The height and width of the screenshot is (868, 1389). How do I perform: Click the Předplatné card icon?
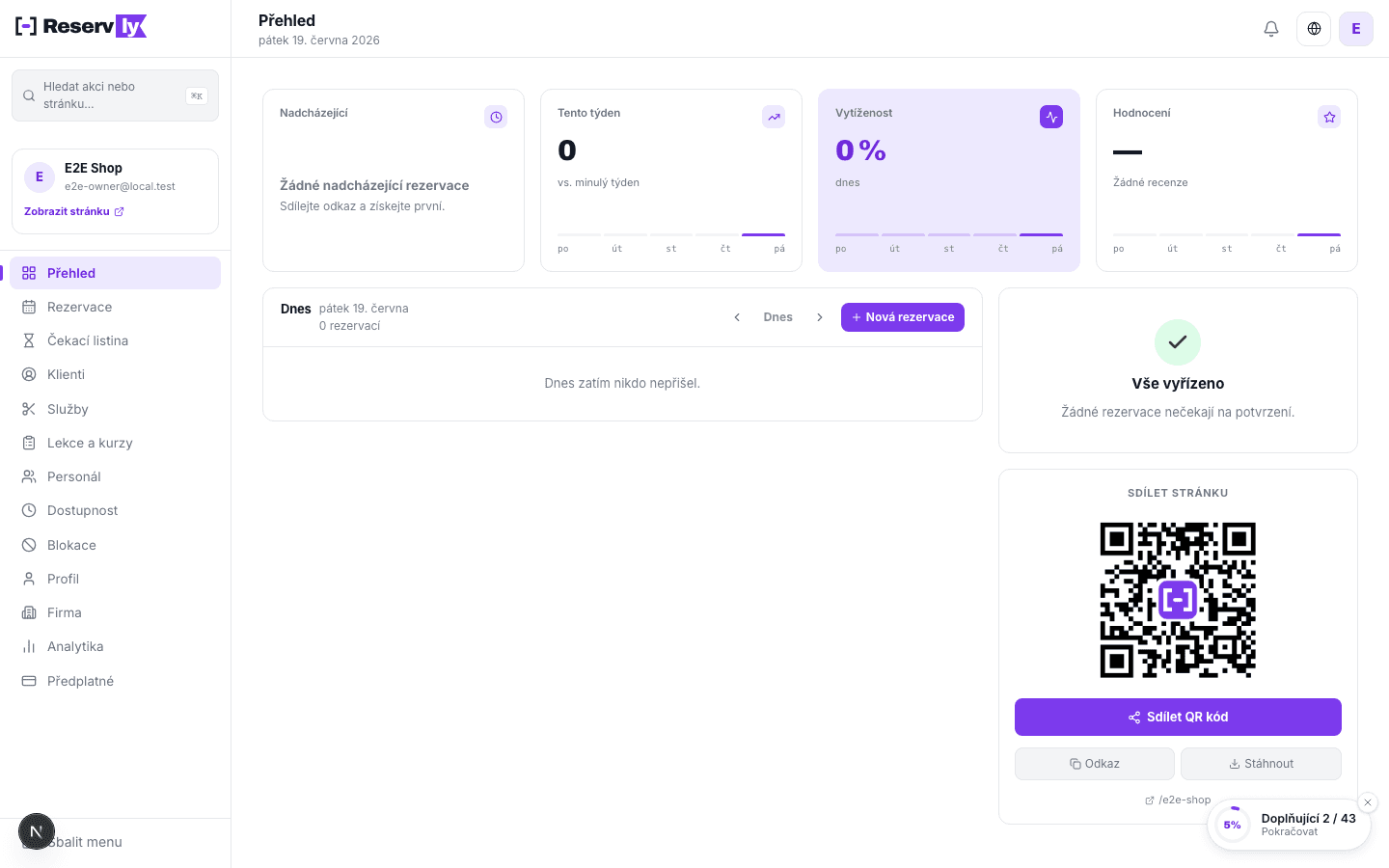click(29, 681)
